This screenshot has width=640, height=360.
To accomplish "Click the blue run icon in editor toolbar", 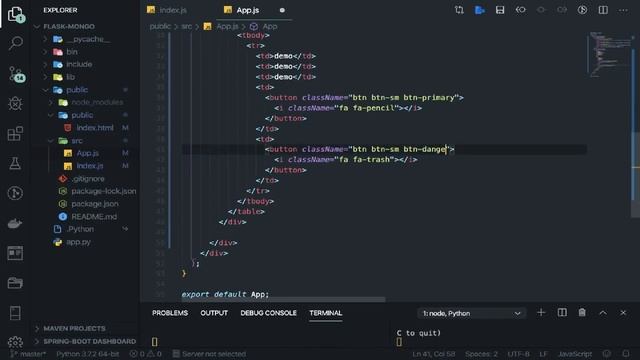I will (480, 10).
